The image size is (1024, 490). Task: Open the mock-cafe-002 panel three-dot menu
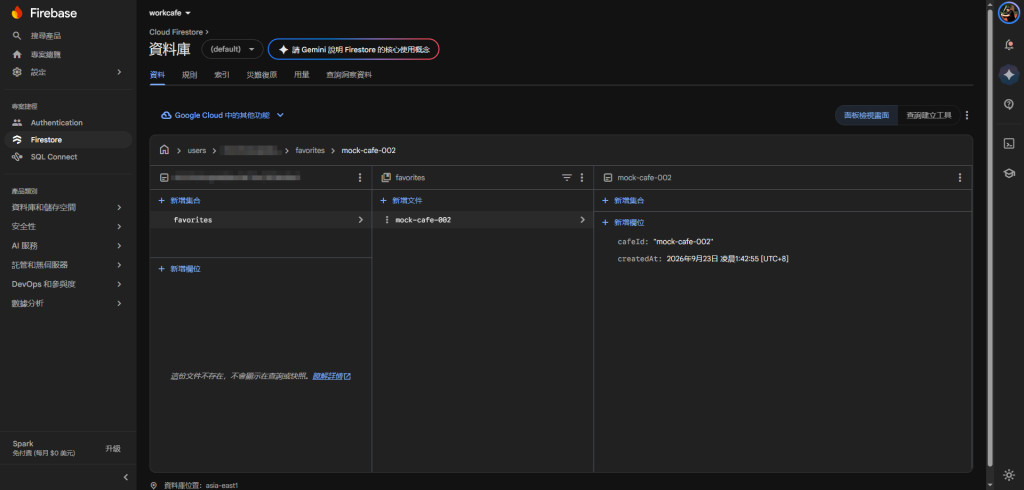(x=960, y=178)
